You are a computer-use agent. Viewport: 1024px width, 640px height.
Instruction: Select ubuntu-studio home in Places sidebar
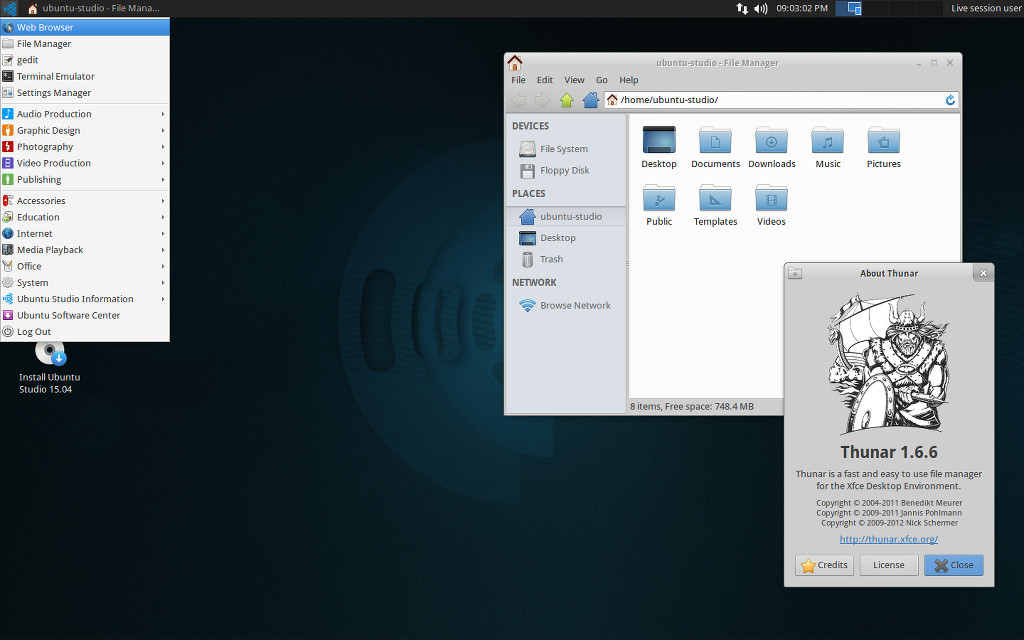[x=566, y=216]
